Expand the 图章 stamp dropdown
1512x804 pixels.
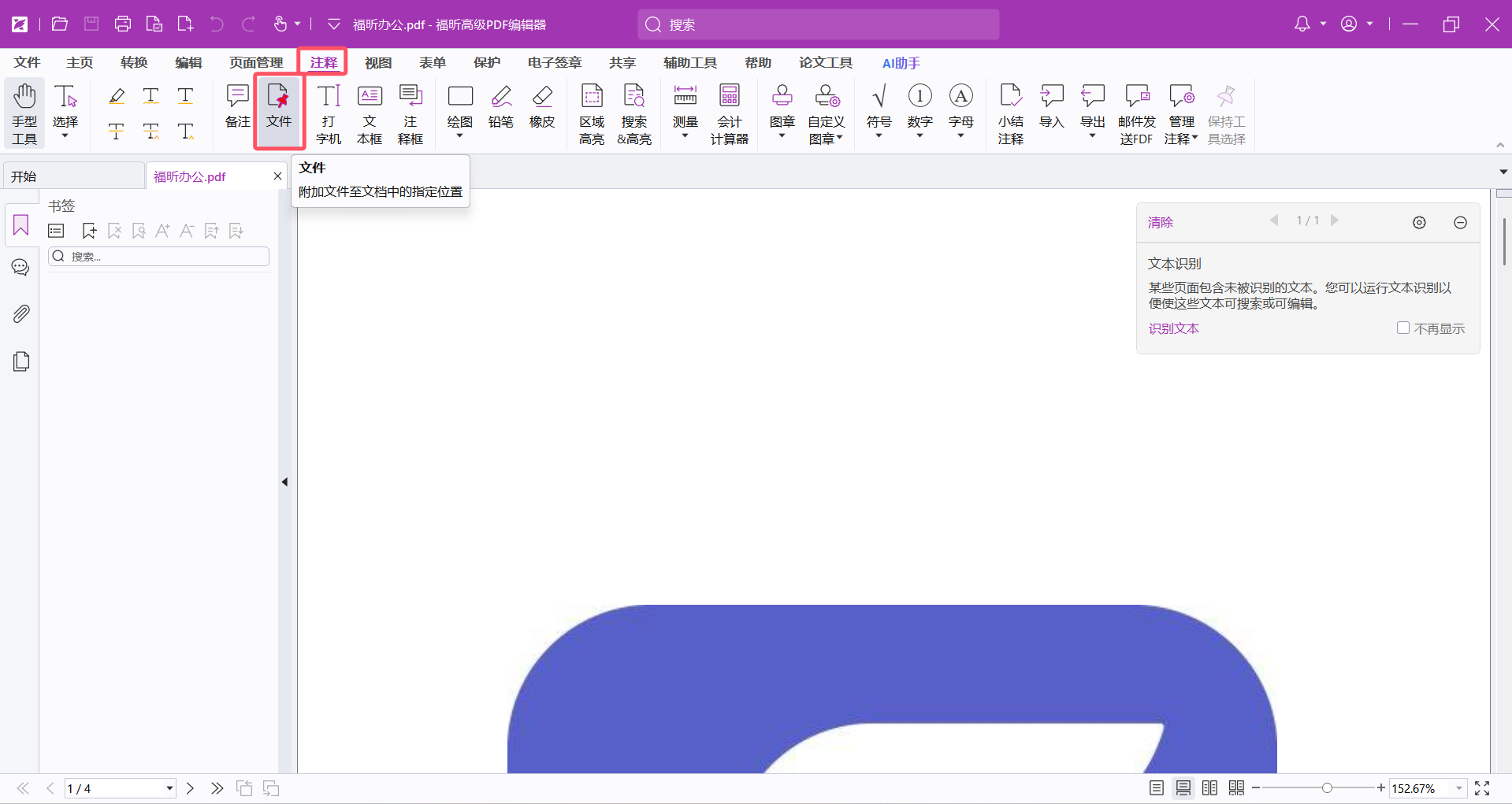(x=782, y=136)
